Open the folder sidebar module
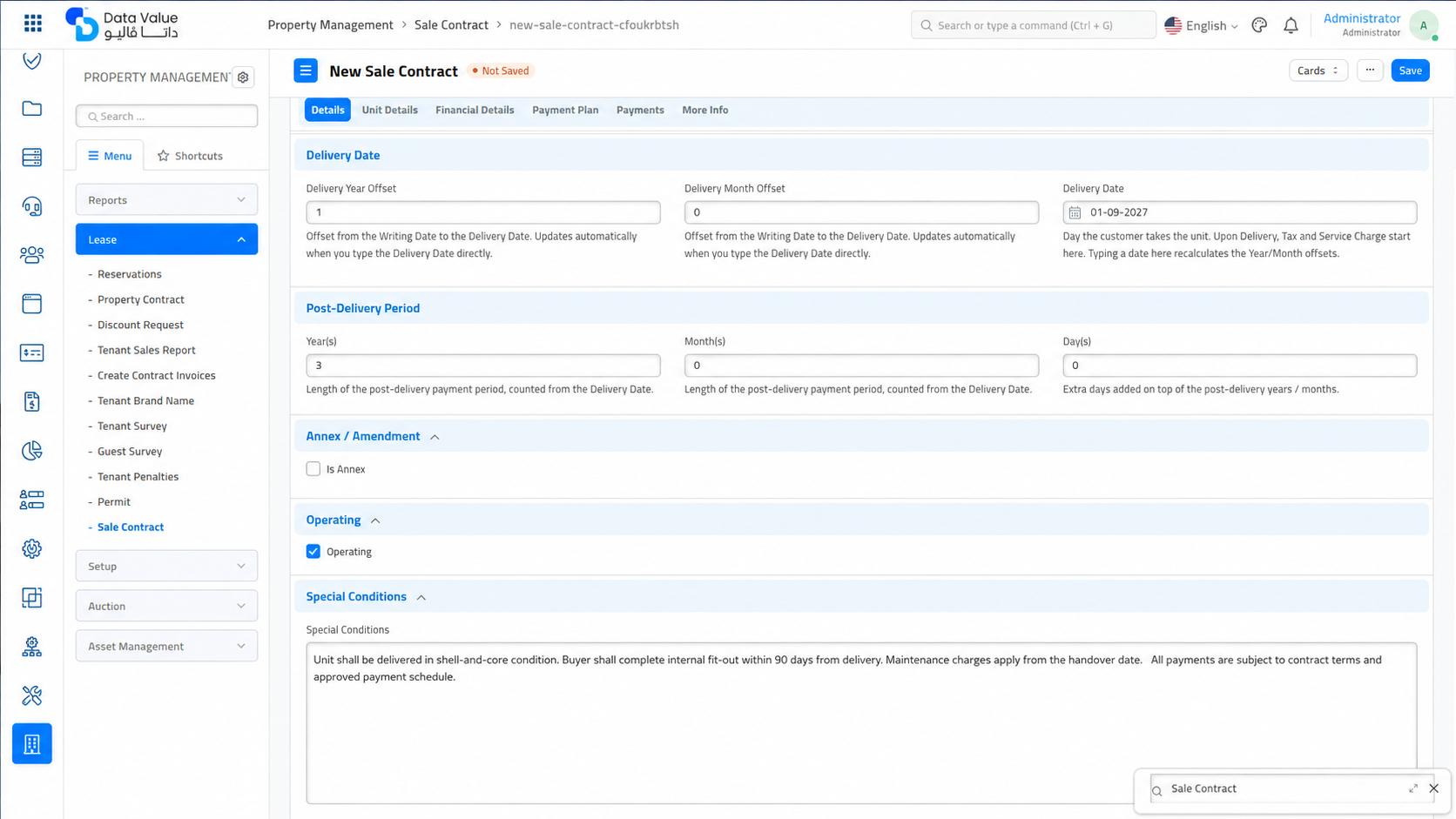Viewport: 1456px width, 819px height. 32,109
